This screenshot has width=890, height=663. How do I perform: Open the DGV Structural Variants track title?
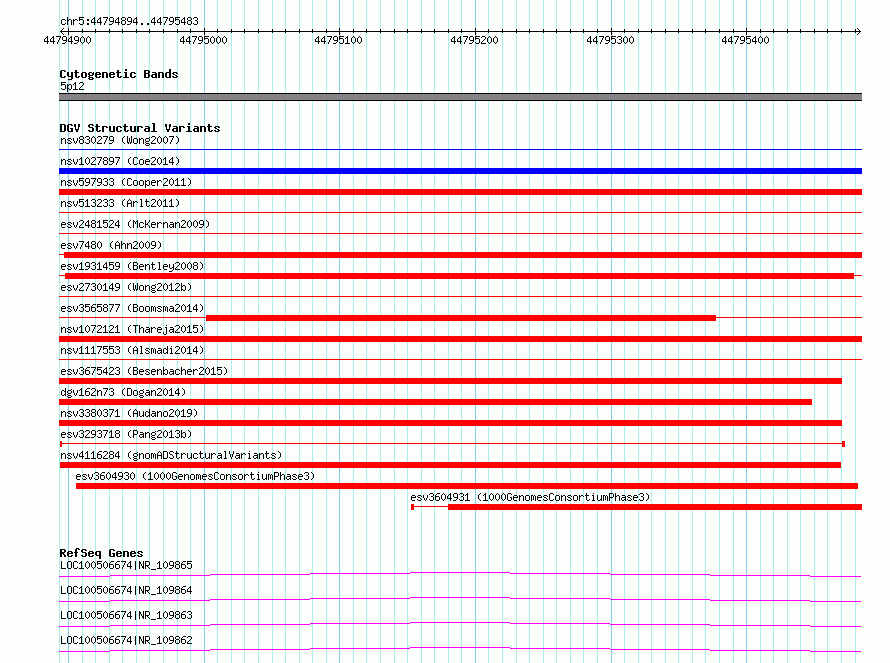pos(140,128)
